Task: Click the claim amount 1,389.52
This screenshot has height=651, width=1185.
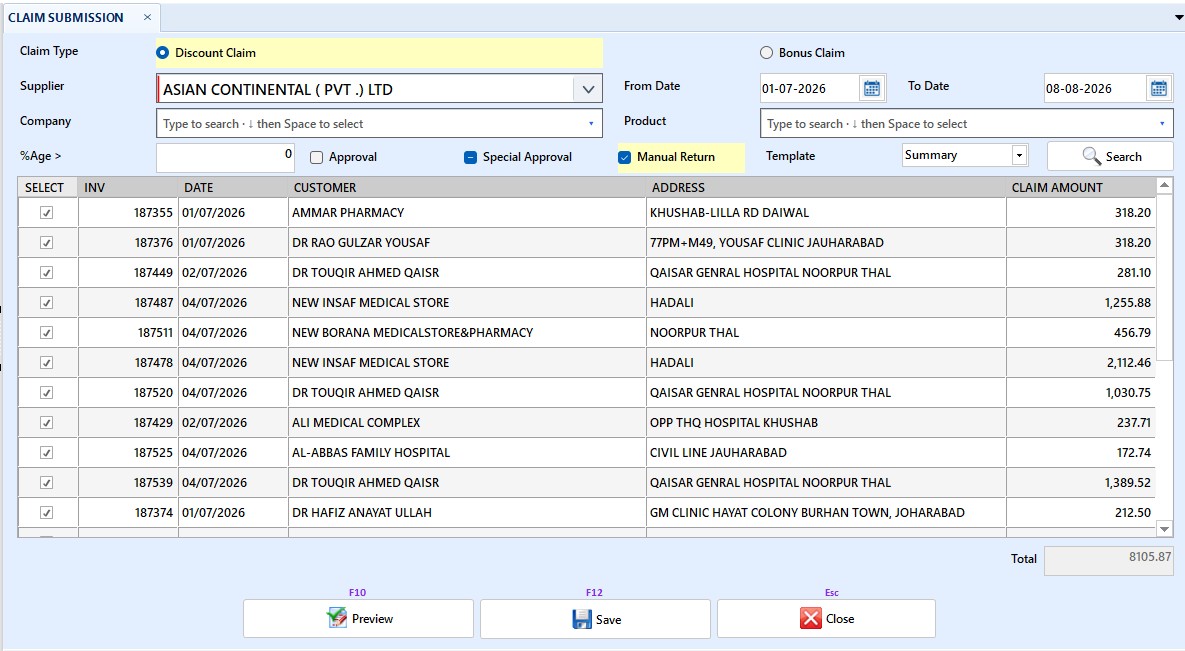Action: pos(1081,482)
